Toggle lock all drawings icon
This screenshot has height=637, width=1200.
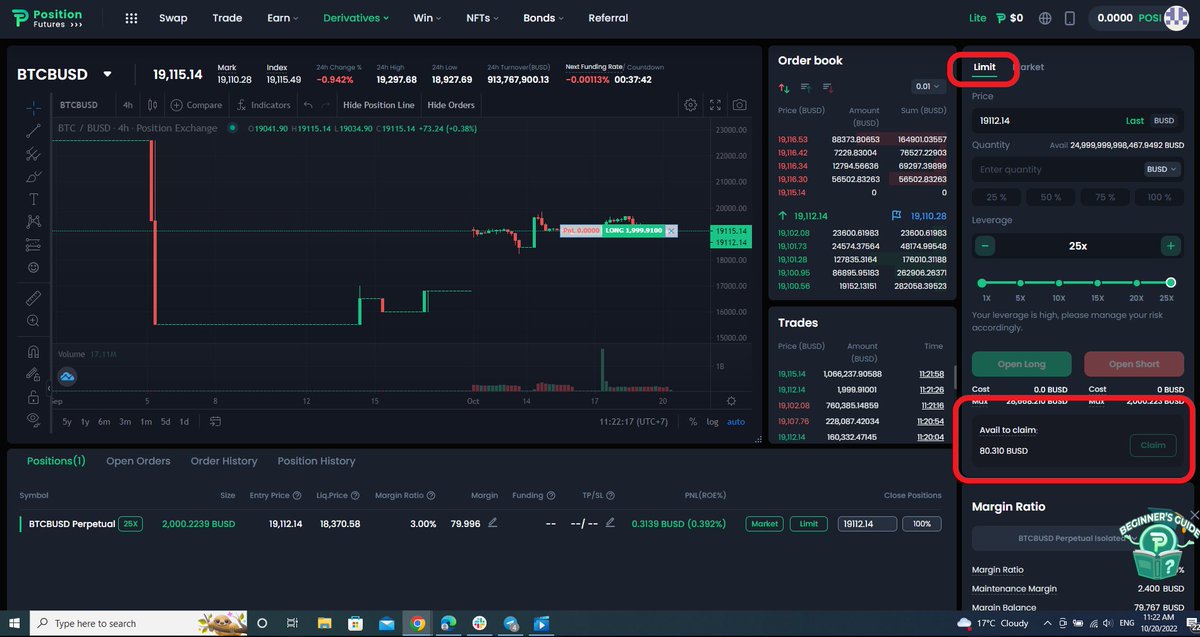click(34, 396)
